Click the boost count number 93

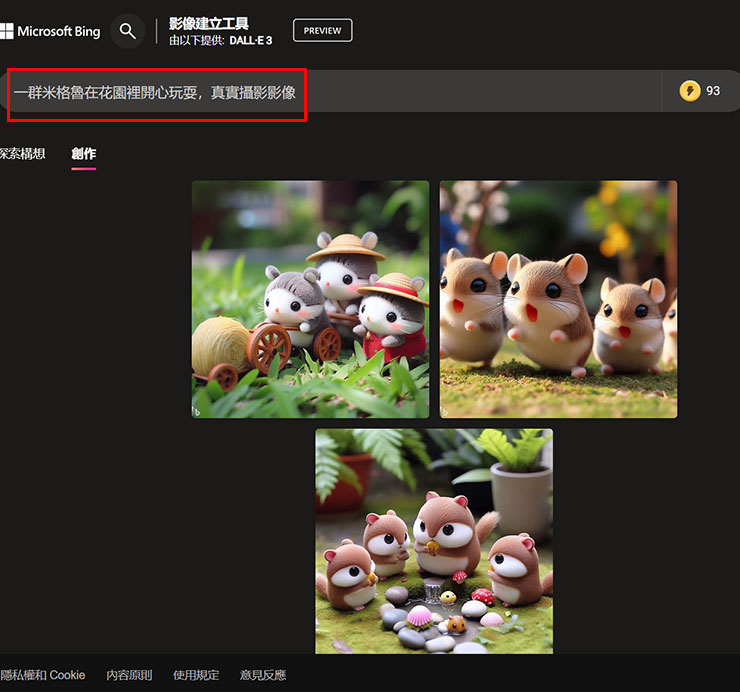[x=713, y=91]
